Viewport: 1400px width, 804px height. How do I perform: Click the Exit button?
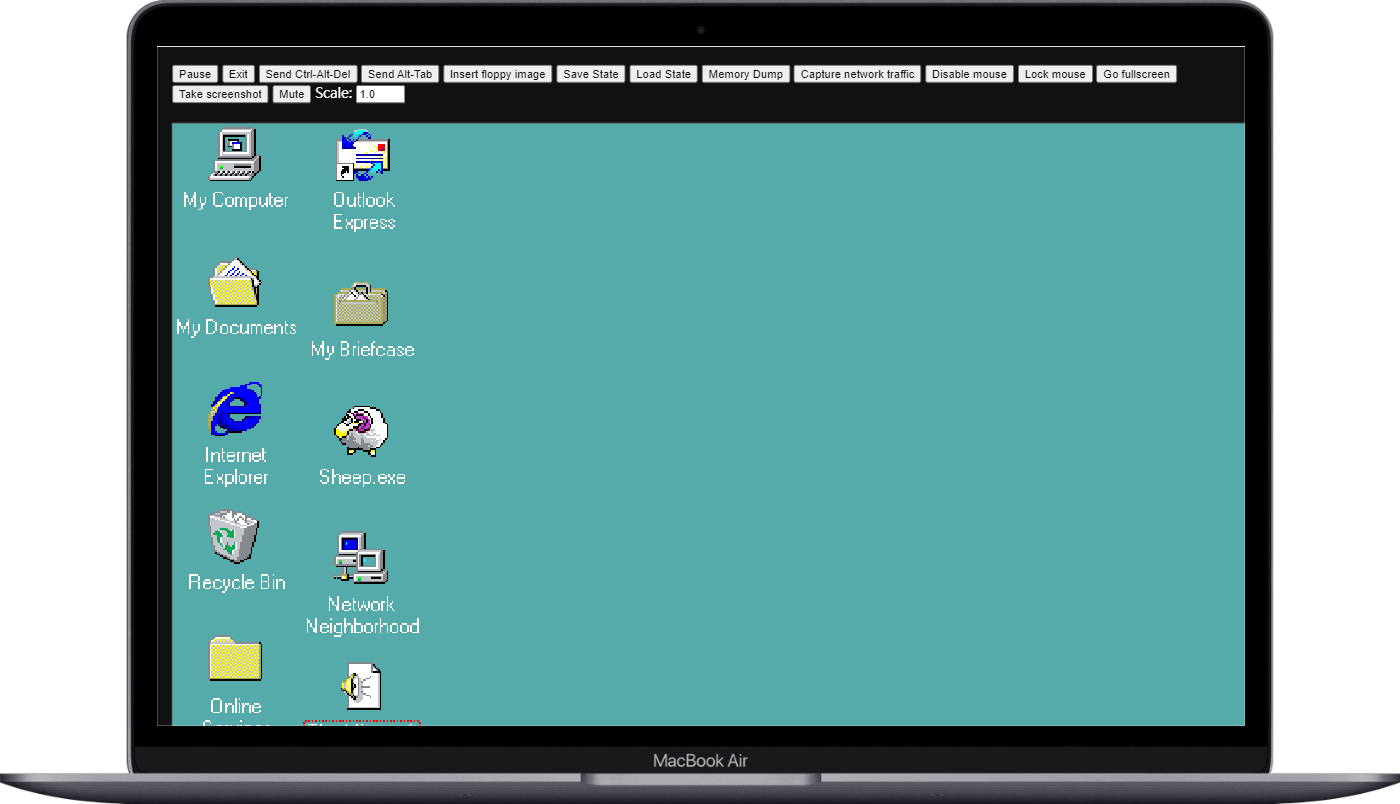238,74
